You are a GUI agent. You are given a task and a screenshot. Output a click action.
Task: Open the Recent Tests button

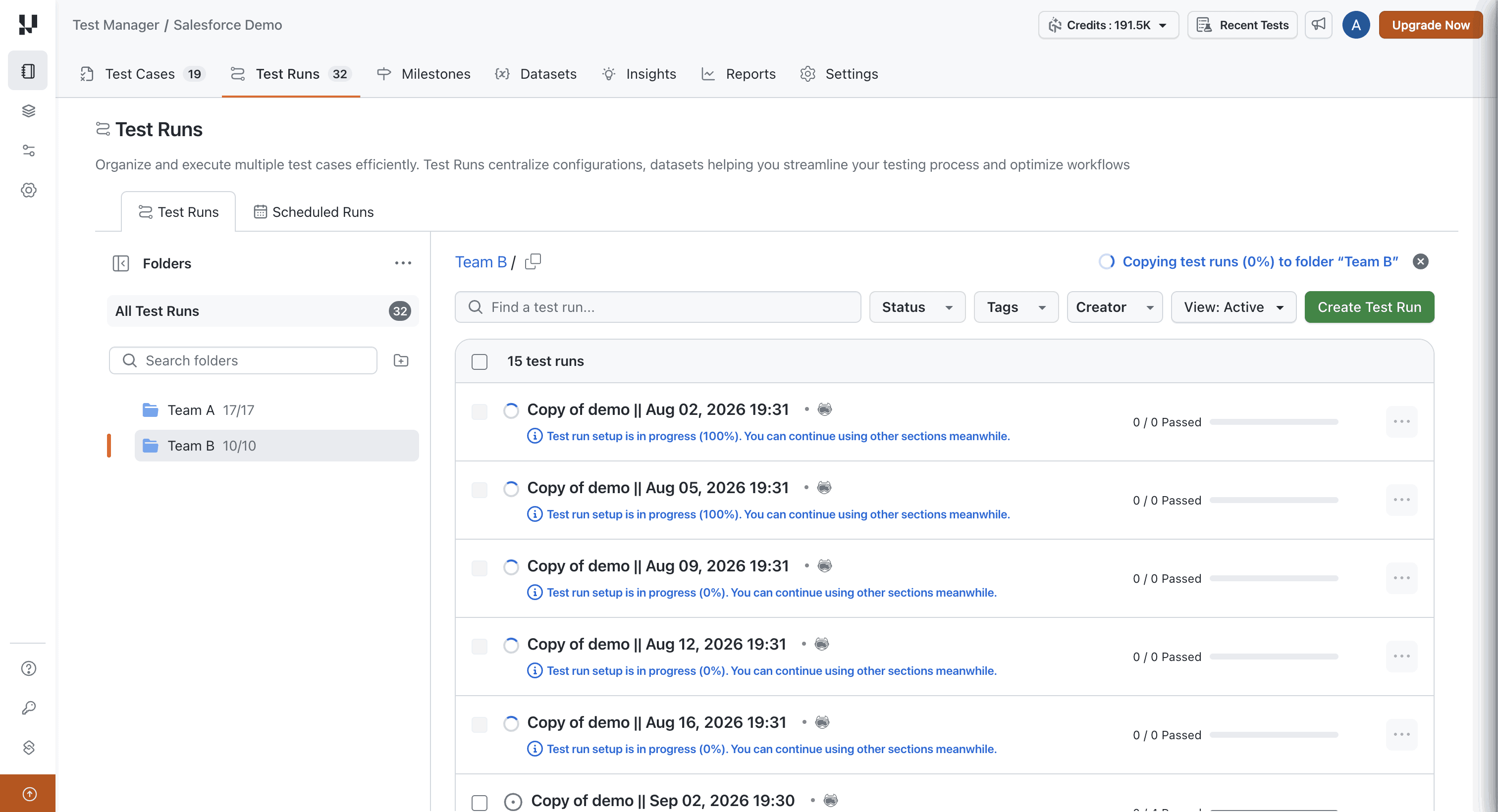coord(1242,25)
